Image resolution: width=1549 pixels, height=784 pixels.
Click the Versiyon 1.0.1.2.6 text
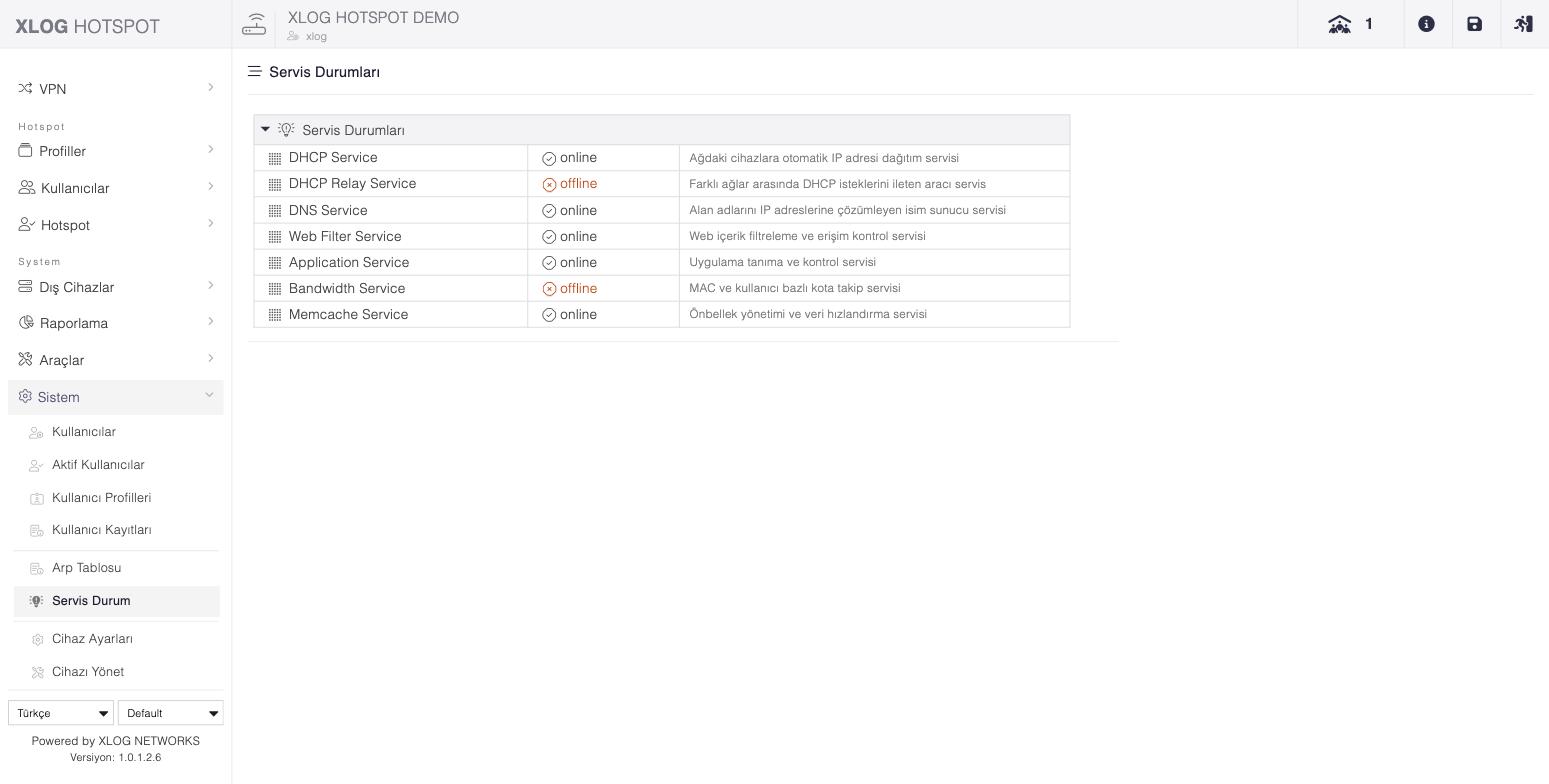[x=116, y=758]
